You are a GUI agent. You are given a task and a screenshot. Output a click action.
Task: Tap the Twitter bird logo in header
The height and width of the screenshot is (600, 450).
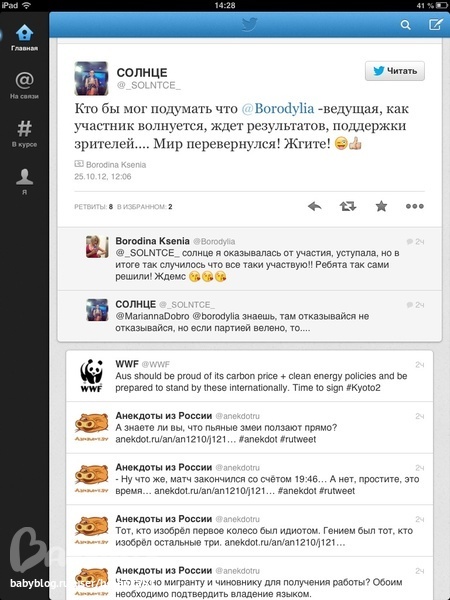(x=249, y=25)
